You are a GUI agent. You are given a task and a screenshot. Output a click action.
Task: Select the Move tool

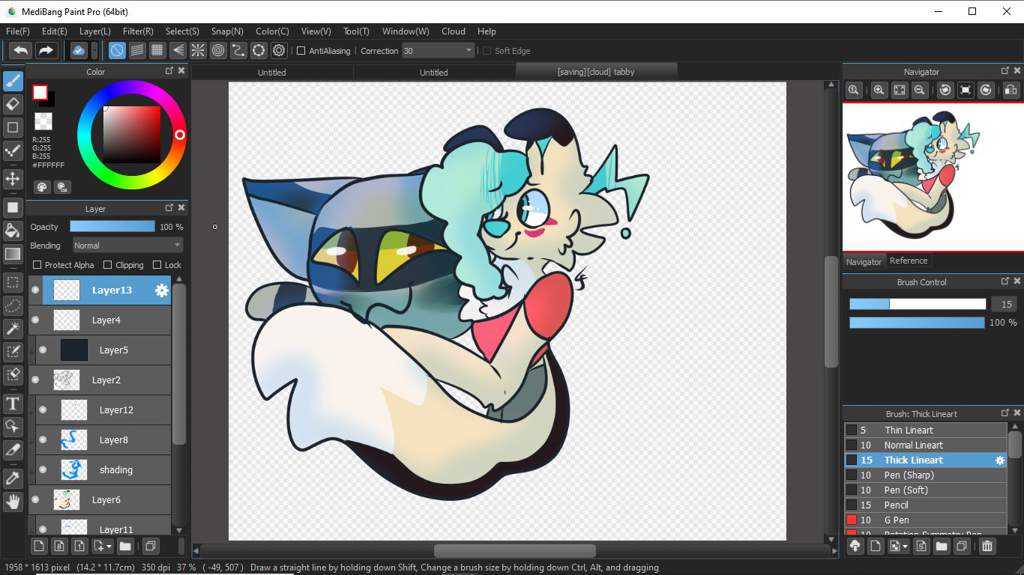click(x=12, y=178)
